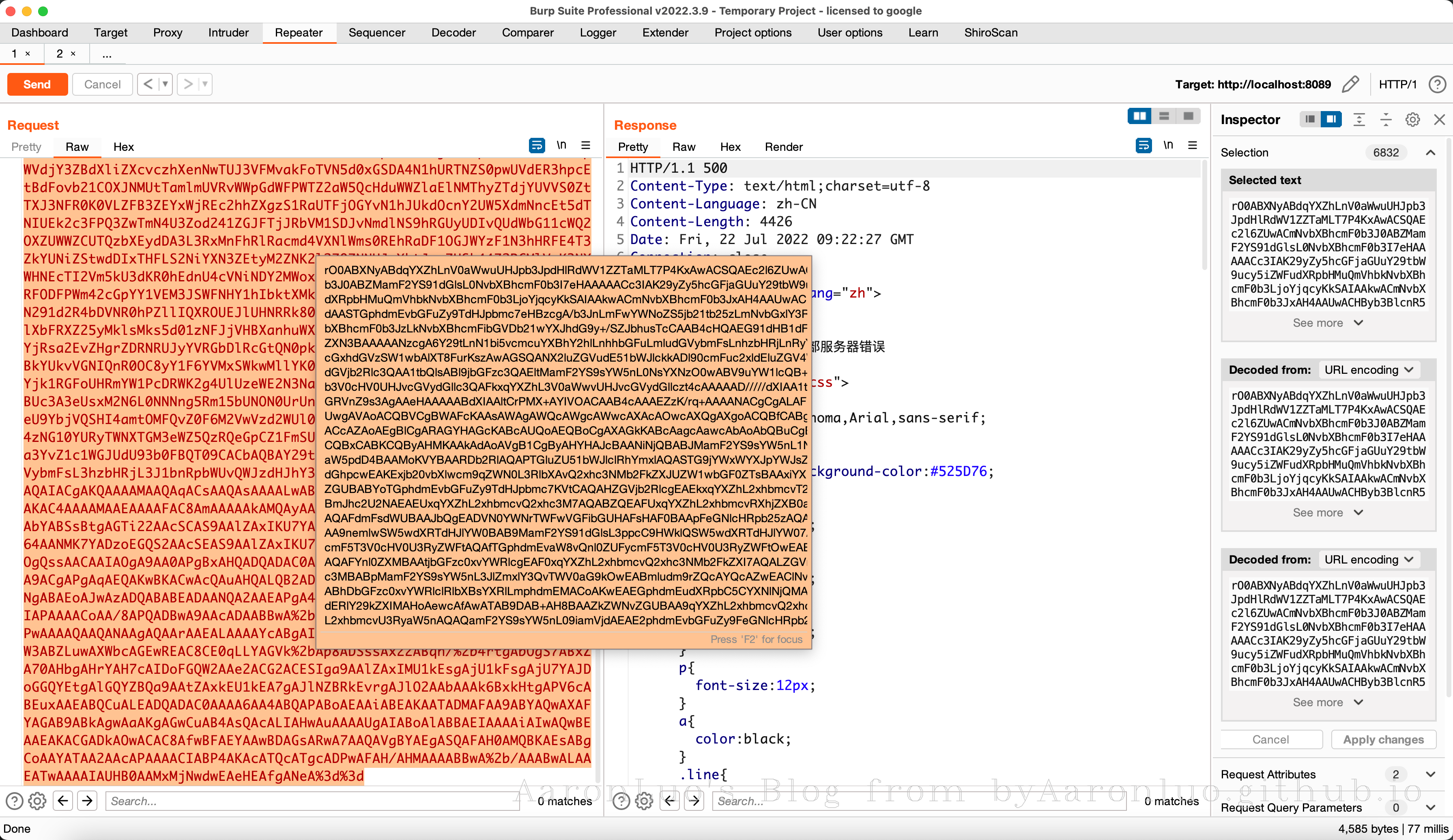Screen dimensions: 1453x840
Task: Expand See more under second decoded block
Action: click(1328, 702)
